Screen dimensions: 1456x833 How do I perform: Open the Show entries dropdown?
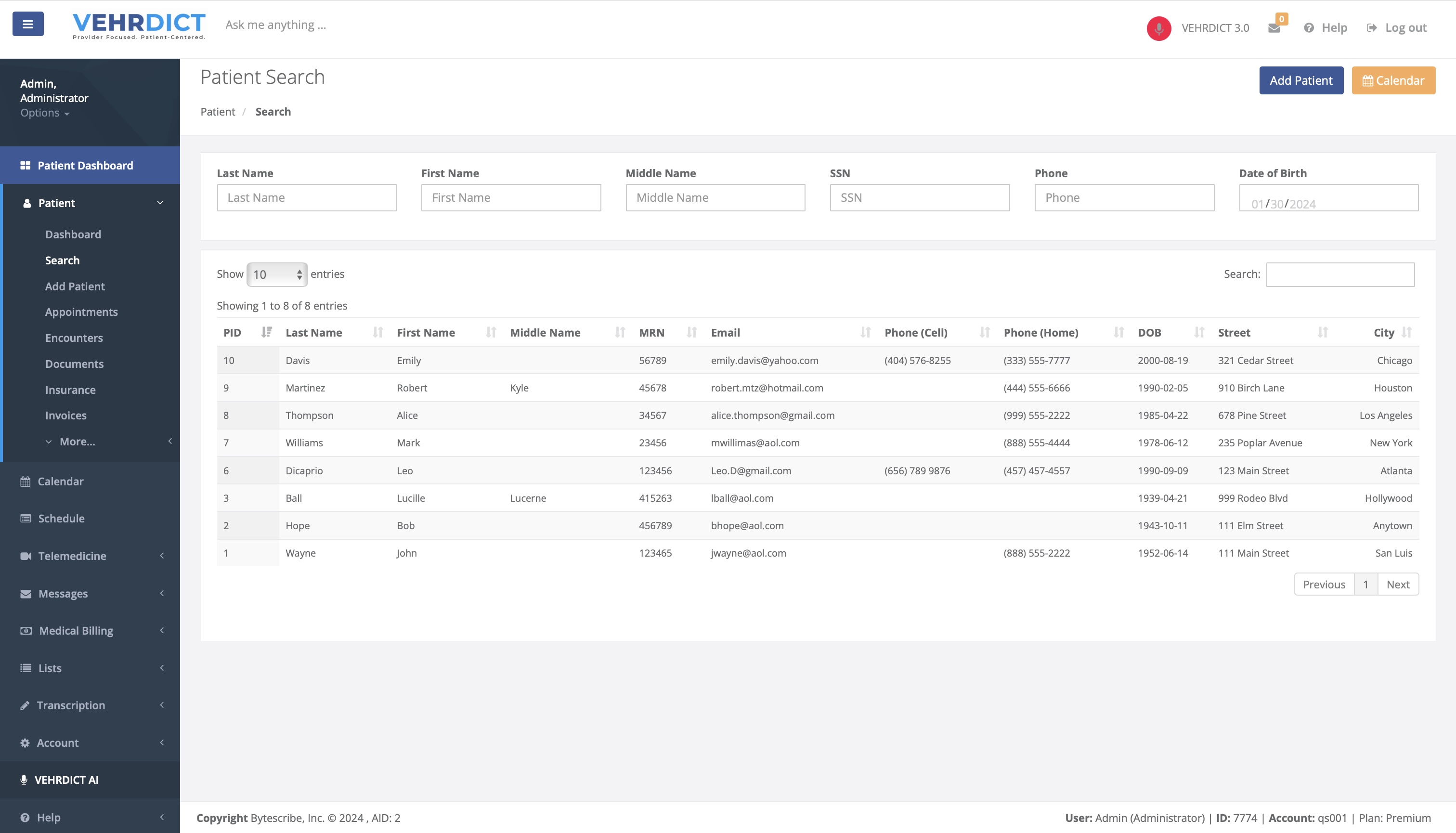(x=277, y=274)
